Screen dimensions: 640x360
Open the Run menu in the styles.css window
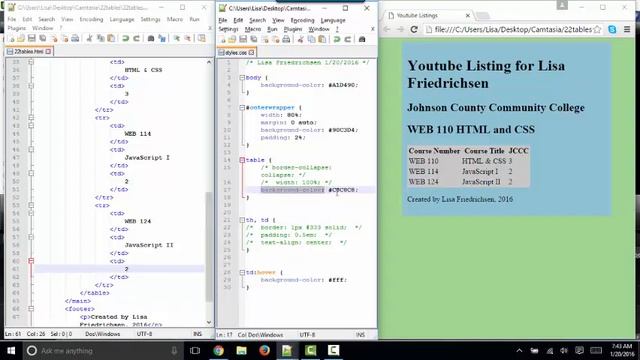click(x=272, y=29)
